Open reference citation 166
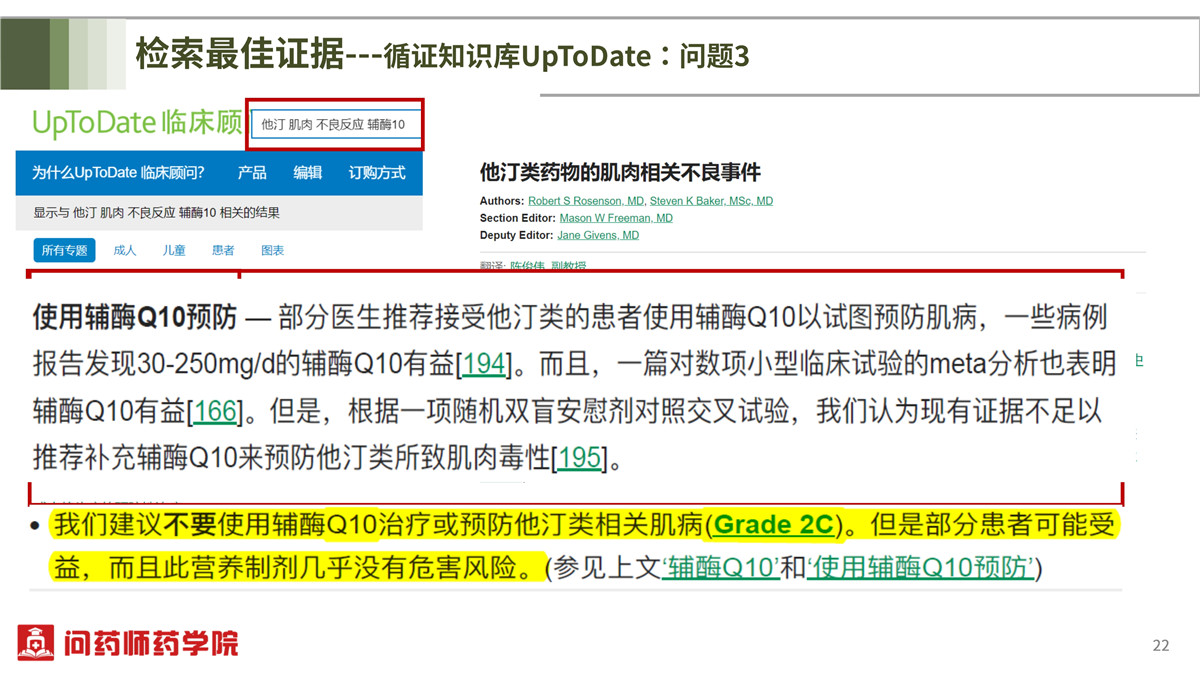This screenshot has width=1200, height=675. [x=214, y=411]
